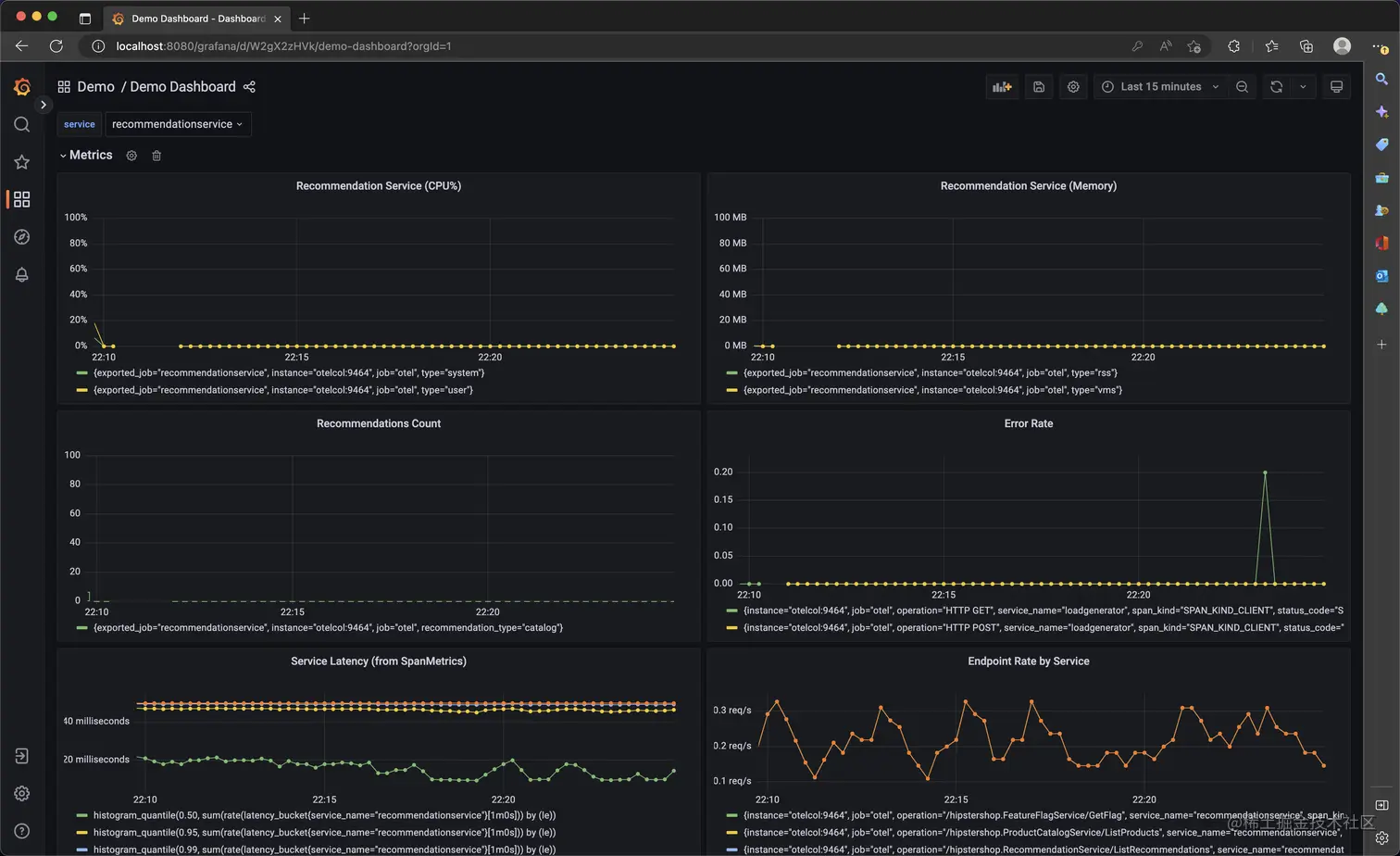Cycle view mode with monitor icon

(x=1336, y=87)
